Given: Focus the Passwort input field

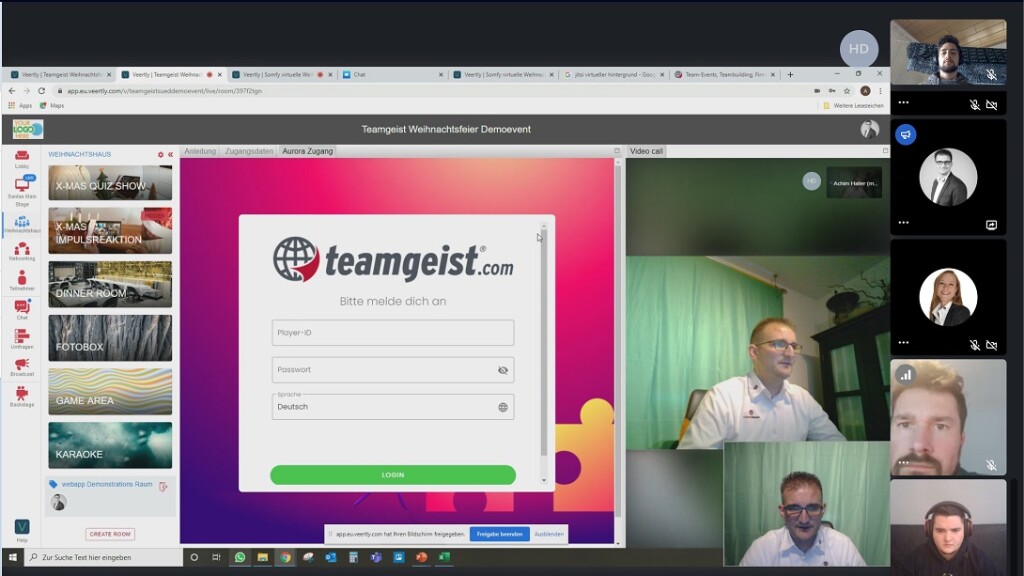Looking at the screenshot, I should (392, 370).
